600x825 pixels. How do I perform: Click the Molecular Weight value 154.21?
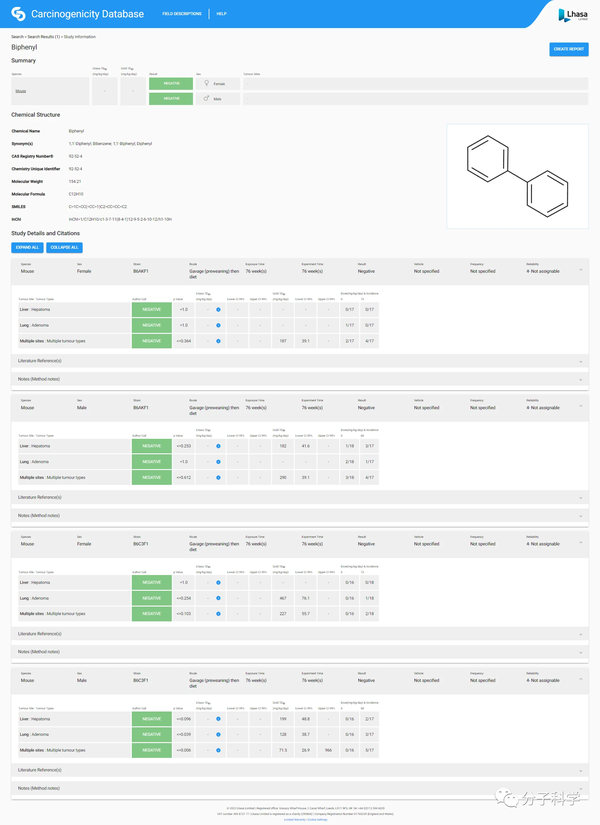[x=75, y=182]
